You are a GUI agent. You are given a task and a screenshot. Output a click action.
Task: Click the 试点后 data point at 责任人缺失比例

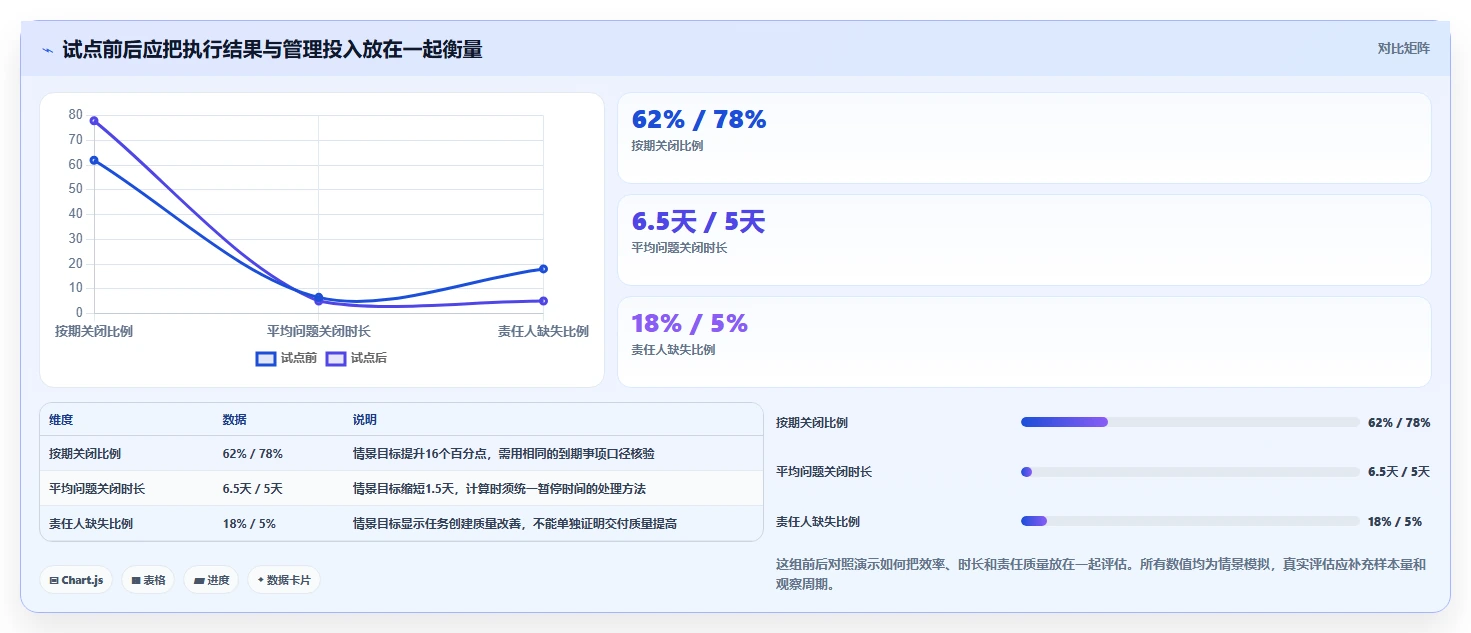[x=543, y=300]
